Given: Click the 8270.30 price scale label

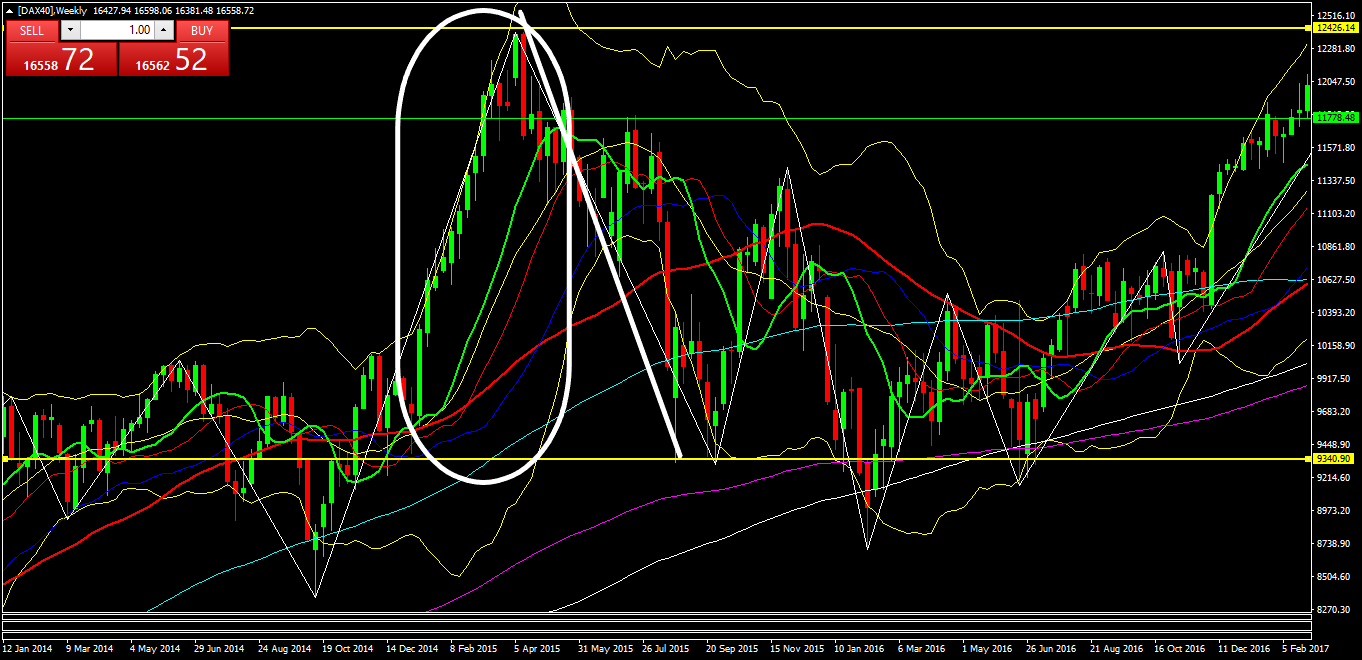Looking at the screenshot, I should tap(1335, 609).
